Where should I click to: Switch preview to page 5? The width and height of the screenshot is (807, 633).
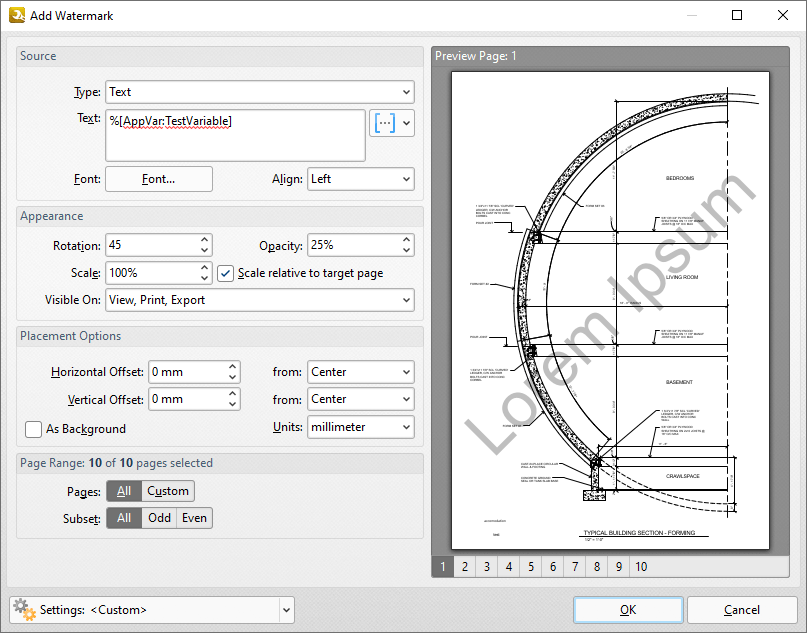pos(531,567)
